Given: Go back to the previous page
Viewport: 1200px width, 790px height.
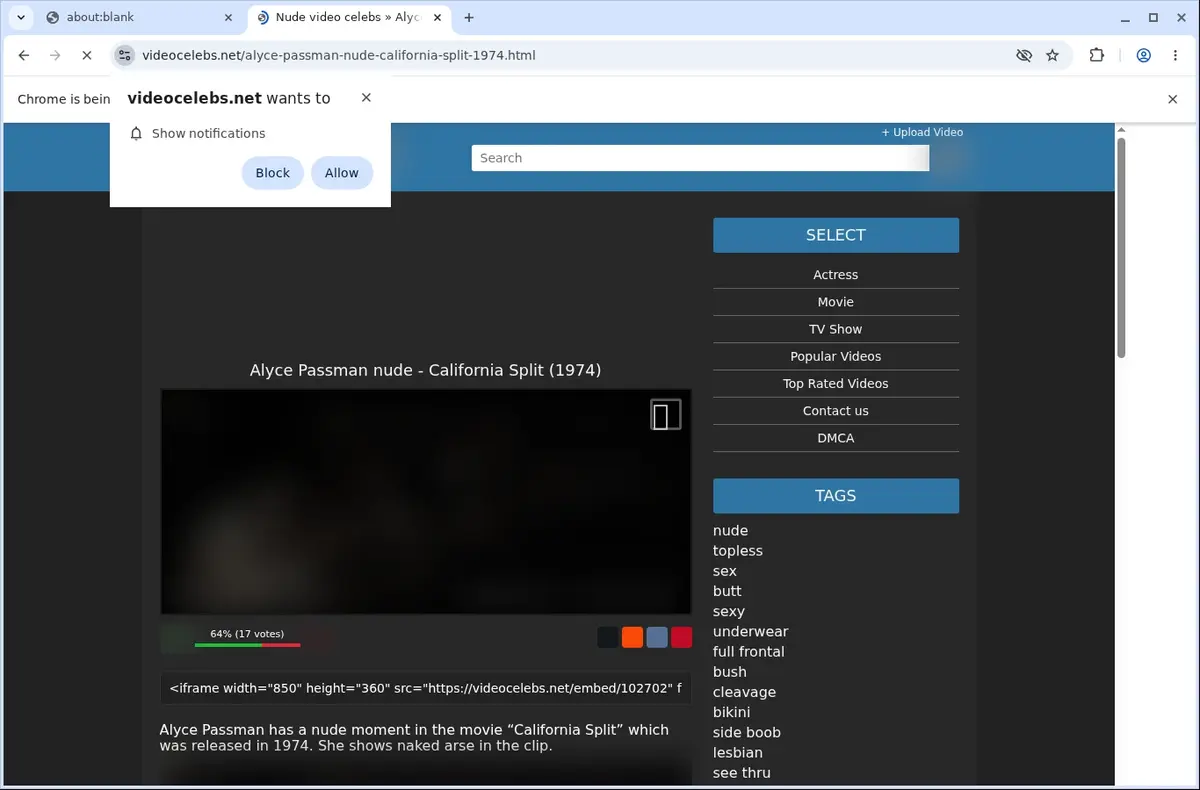Looking at the screenshot, I should [24, 56].
